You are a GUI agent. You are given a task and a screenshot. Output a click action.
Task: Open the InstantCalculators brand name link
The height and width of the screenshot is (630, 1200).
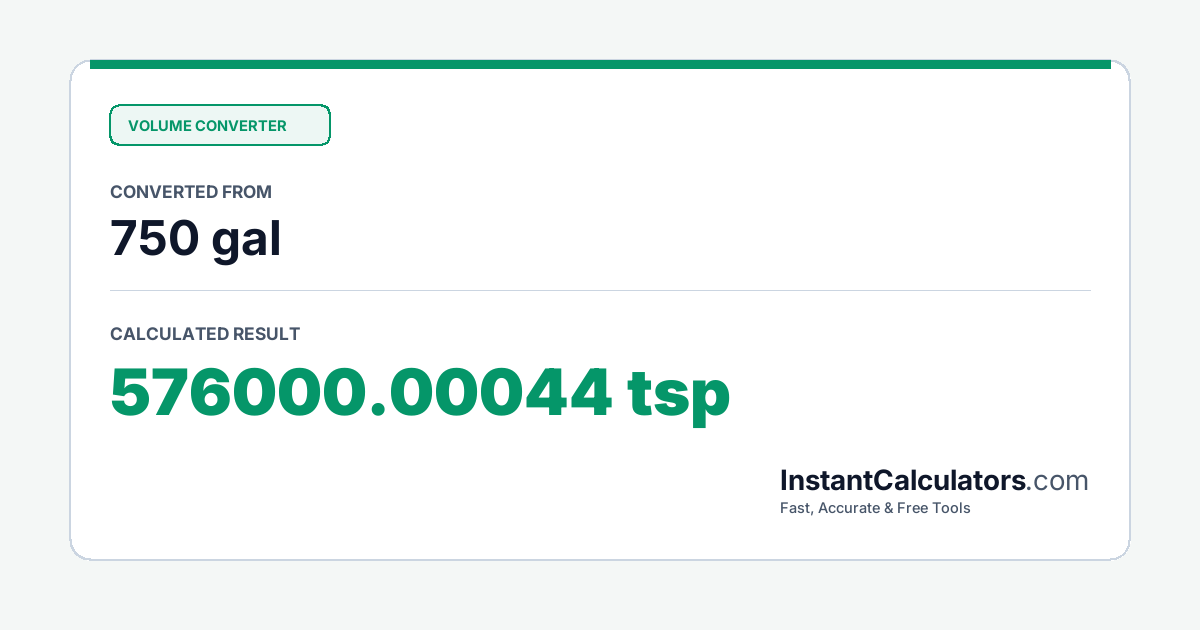pyautogui.click(x=903, y=481)
